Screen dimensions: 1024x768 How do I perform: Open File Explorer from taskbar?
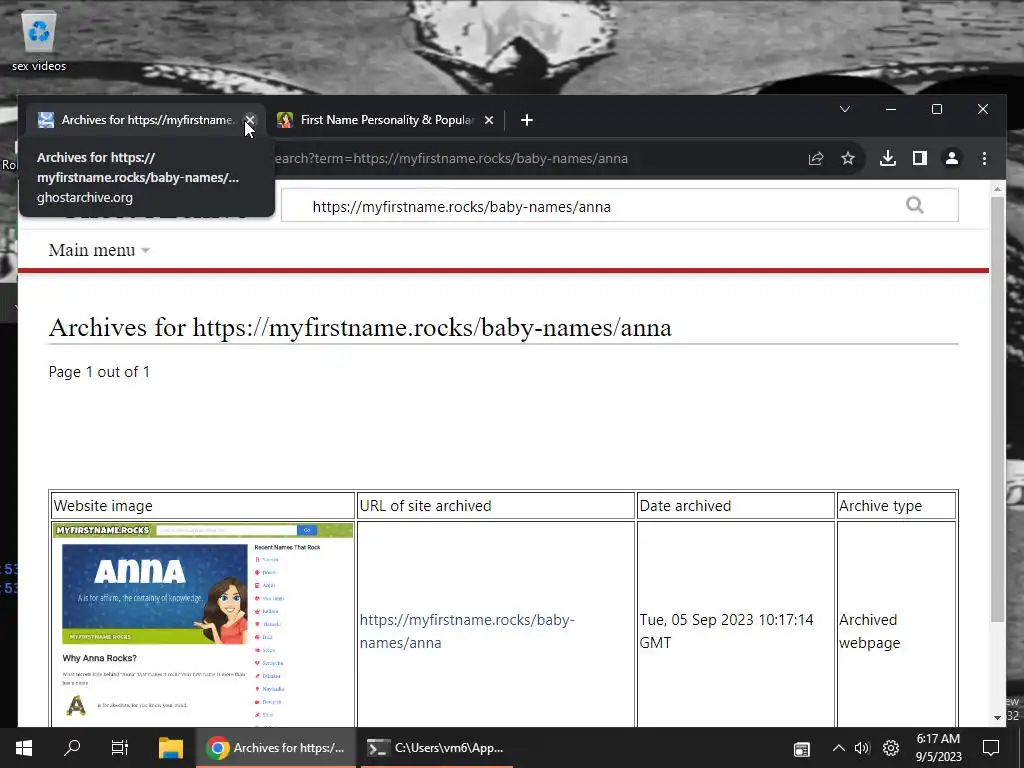pyautogui.click(x=170, y=748)
